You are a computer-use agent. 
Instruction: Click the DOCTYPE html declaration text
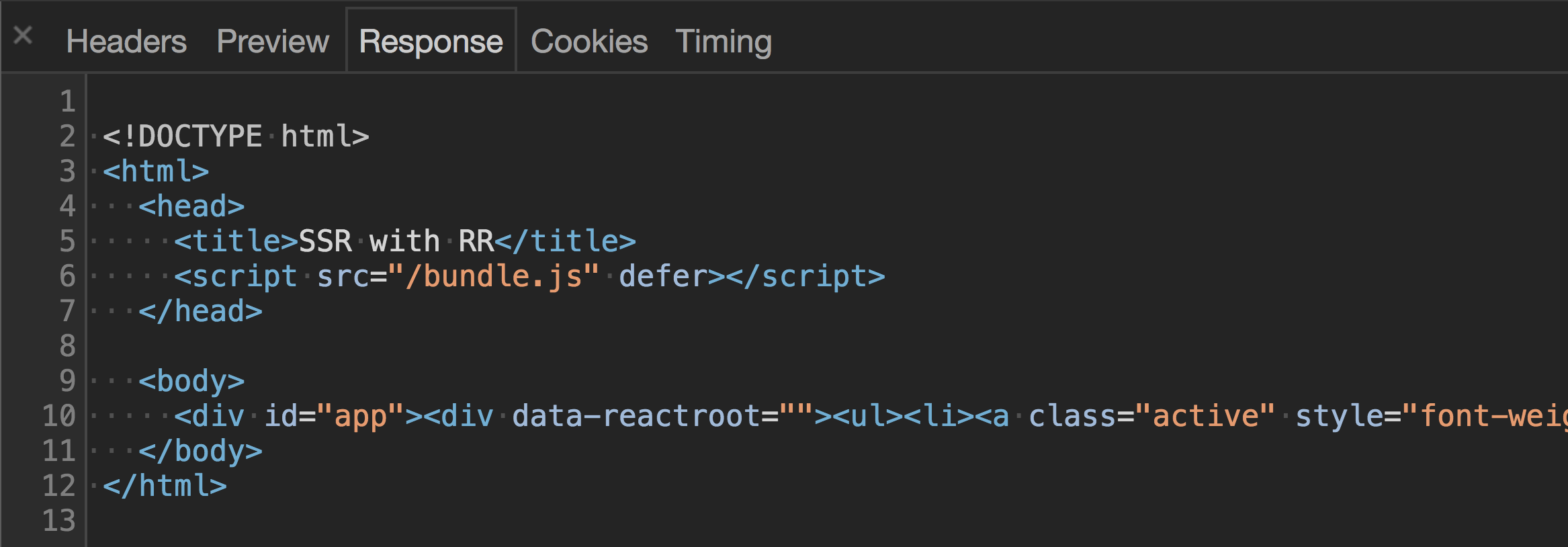[236, 137]
